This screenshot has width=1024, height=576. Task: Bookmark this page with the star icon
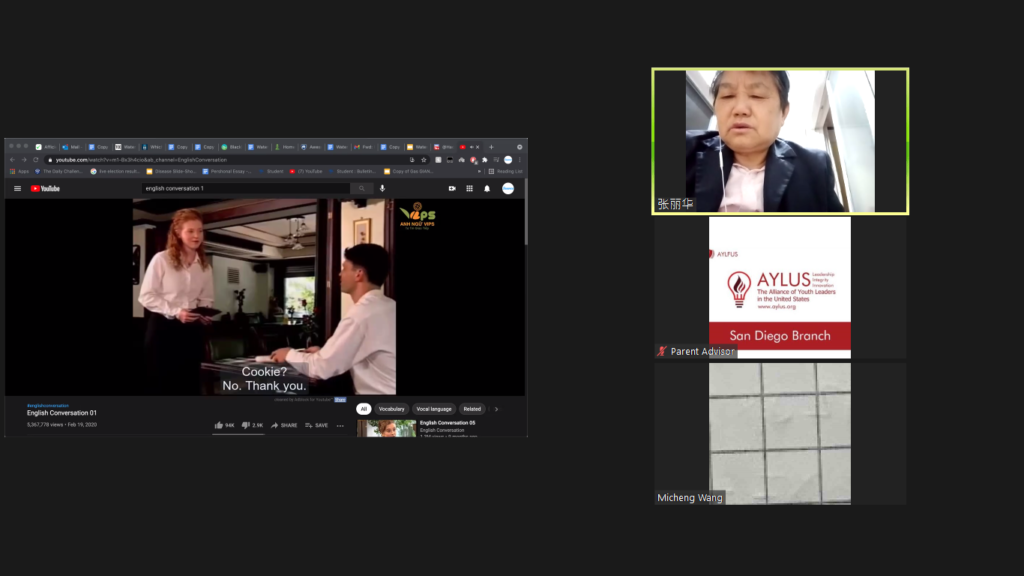coord(424,160)
